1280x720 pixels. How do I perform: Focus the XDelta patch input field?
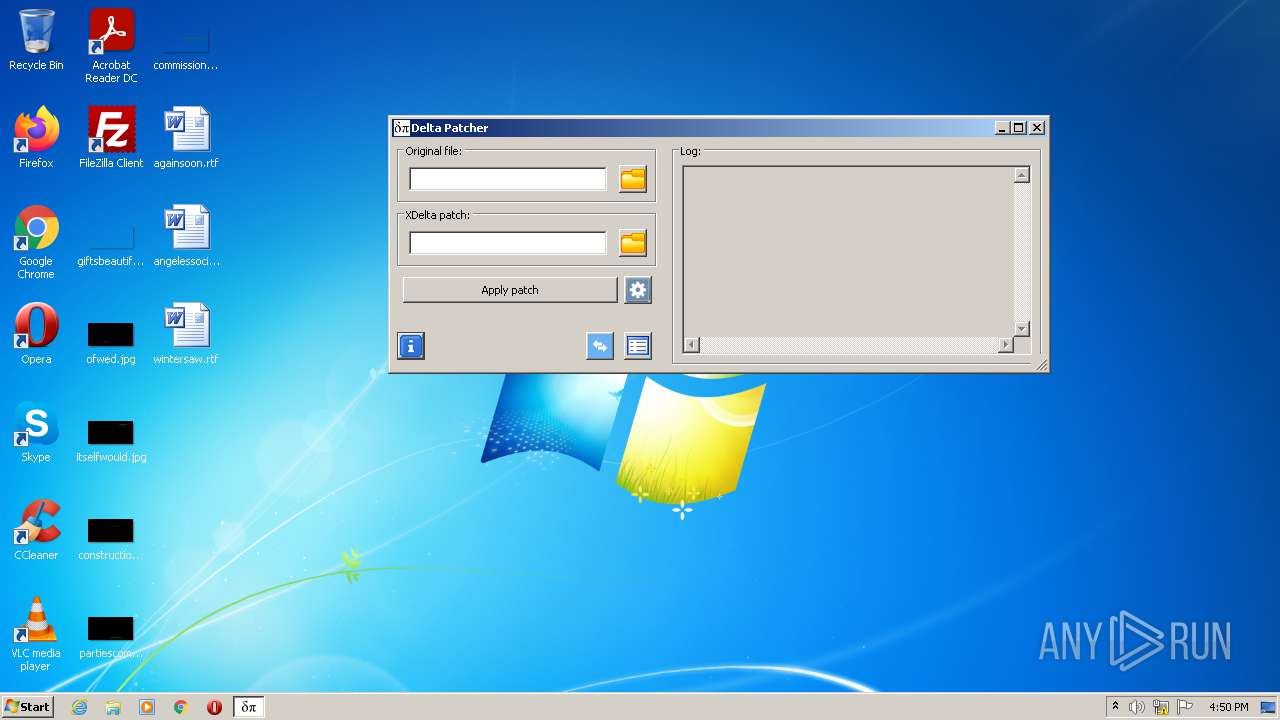[x=508, y=243]
